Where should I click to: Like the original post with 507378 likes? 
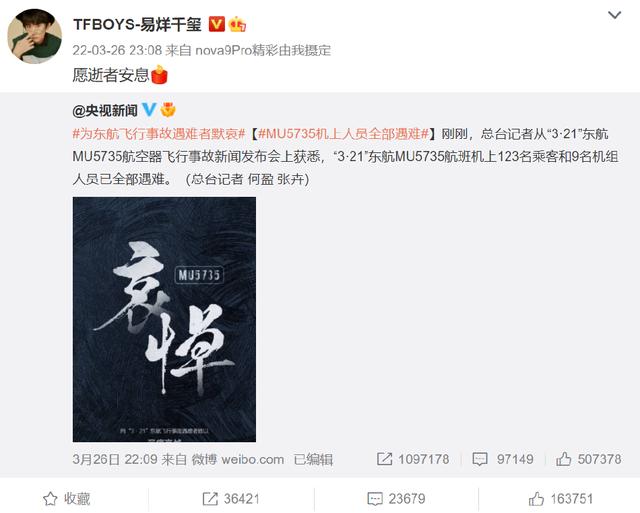(589, 459)
